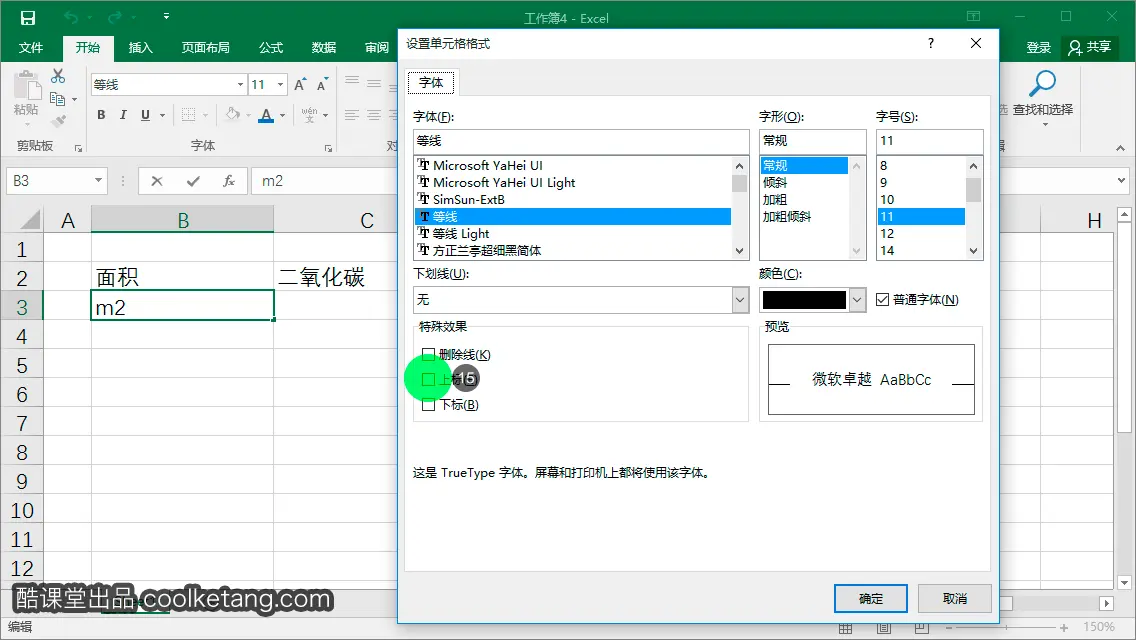Click the column B header
This screenshot has width=1136, height=640.
pyautogui.click(x=183, y=220)
